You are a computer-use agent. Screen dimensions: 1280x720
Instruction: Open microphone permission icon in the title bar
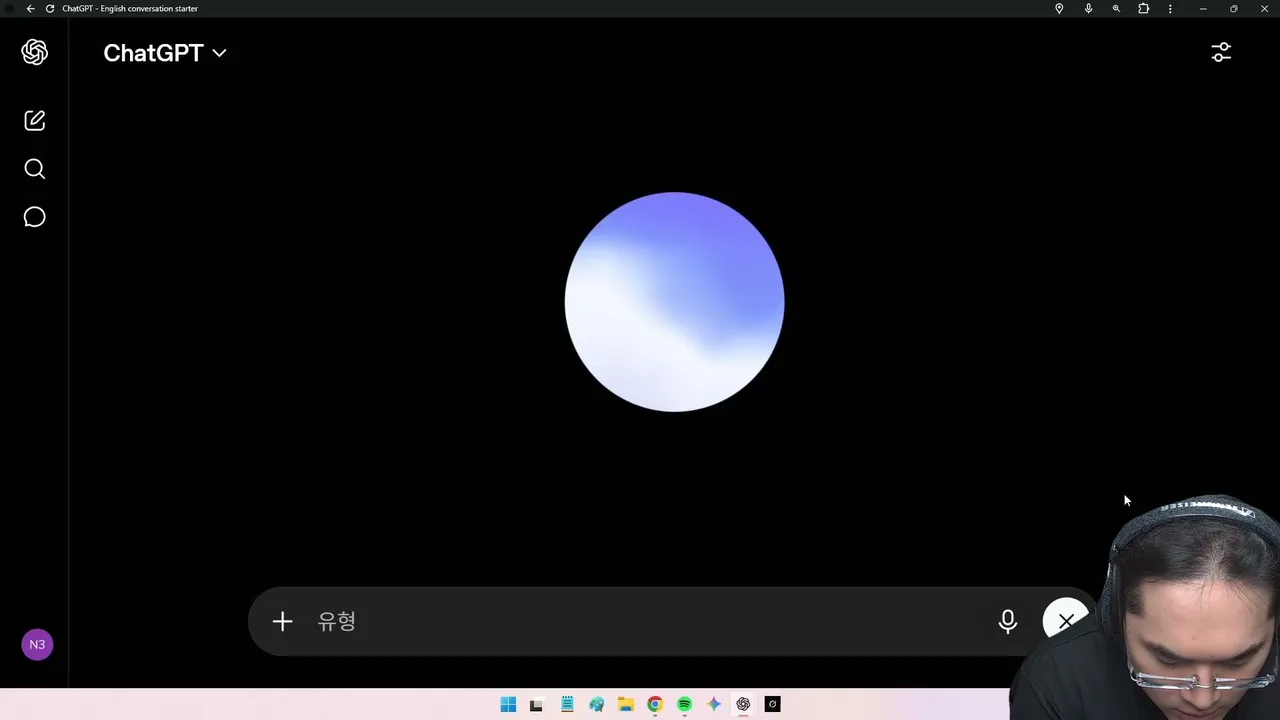click(x=1088, y=8)
